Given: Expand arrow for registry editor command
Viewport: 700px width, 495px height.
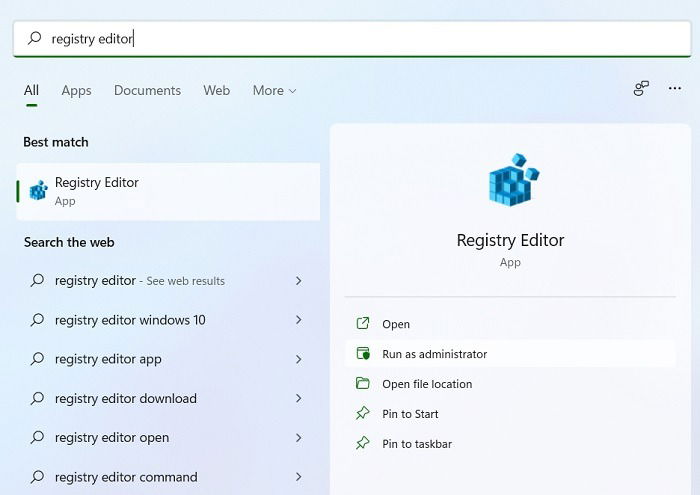Looking at the screenshot, I should [x=299, y=477].
